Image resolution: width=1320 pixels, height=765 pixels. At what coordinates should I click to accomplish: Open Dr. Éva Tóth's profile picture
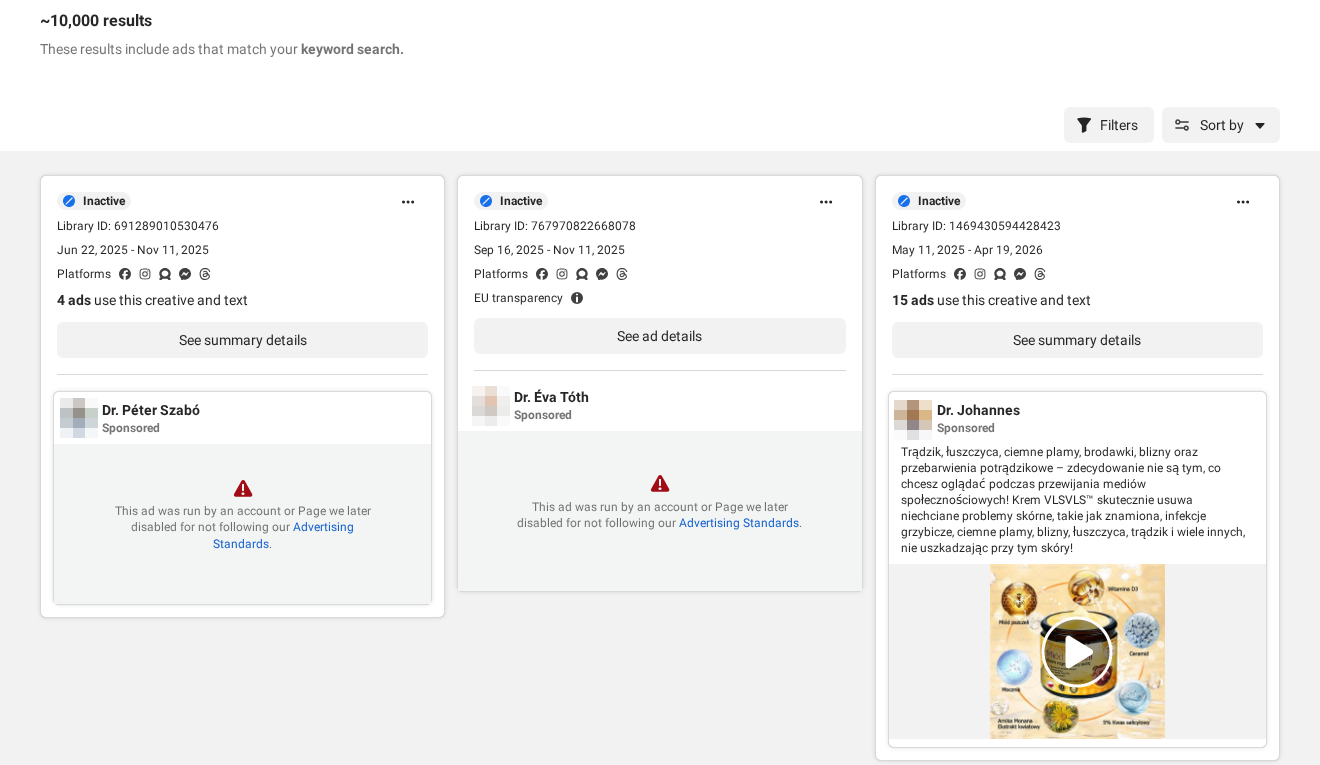coord(491,405)
